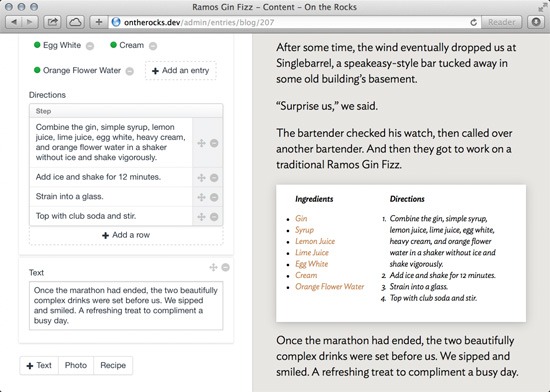Add a new Text block

pos(39,366)
